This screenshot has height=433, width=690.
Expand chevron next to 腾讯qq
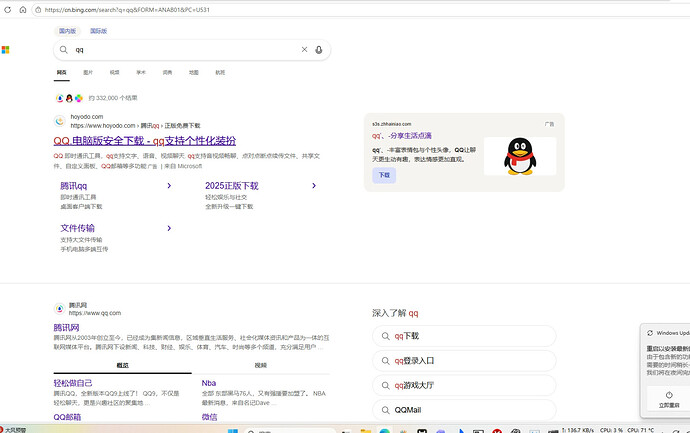pos(169,186)
